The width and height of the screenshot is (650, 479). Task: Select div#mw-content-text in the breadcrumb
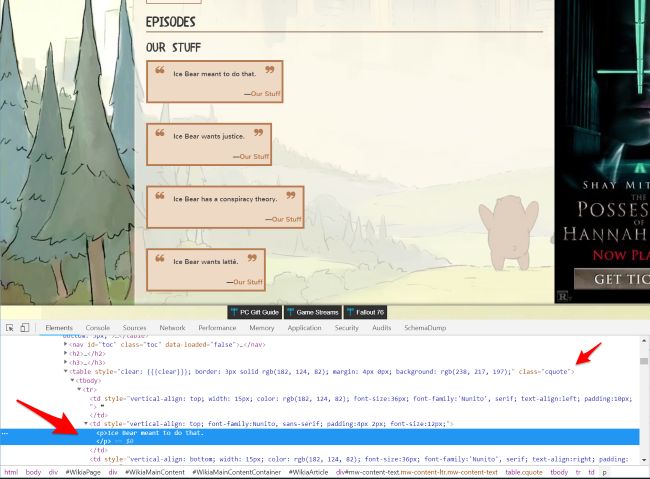click(417, 472)
